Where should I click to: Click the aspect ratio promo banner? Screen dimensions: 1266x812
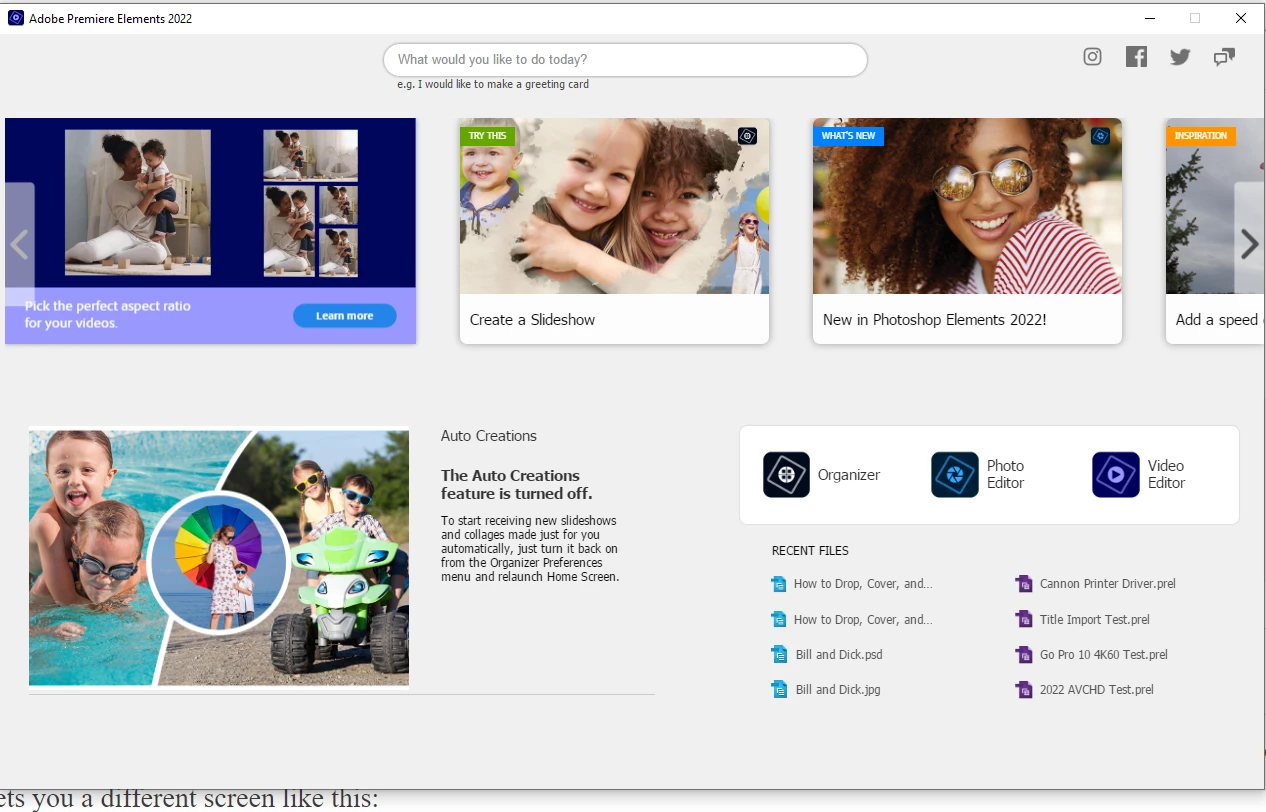pos(210,231)
